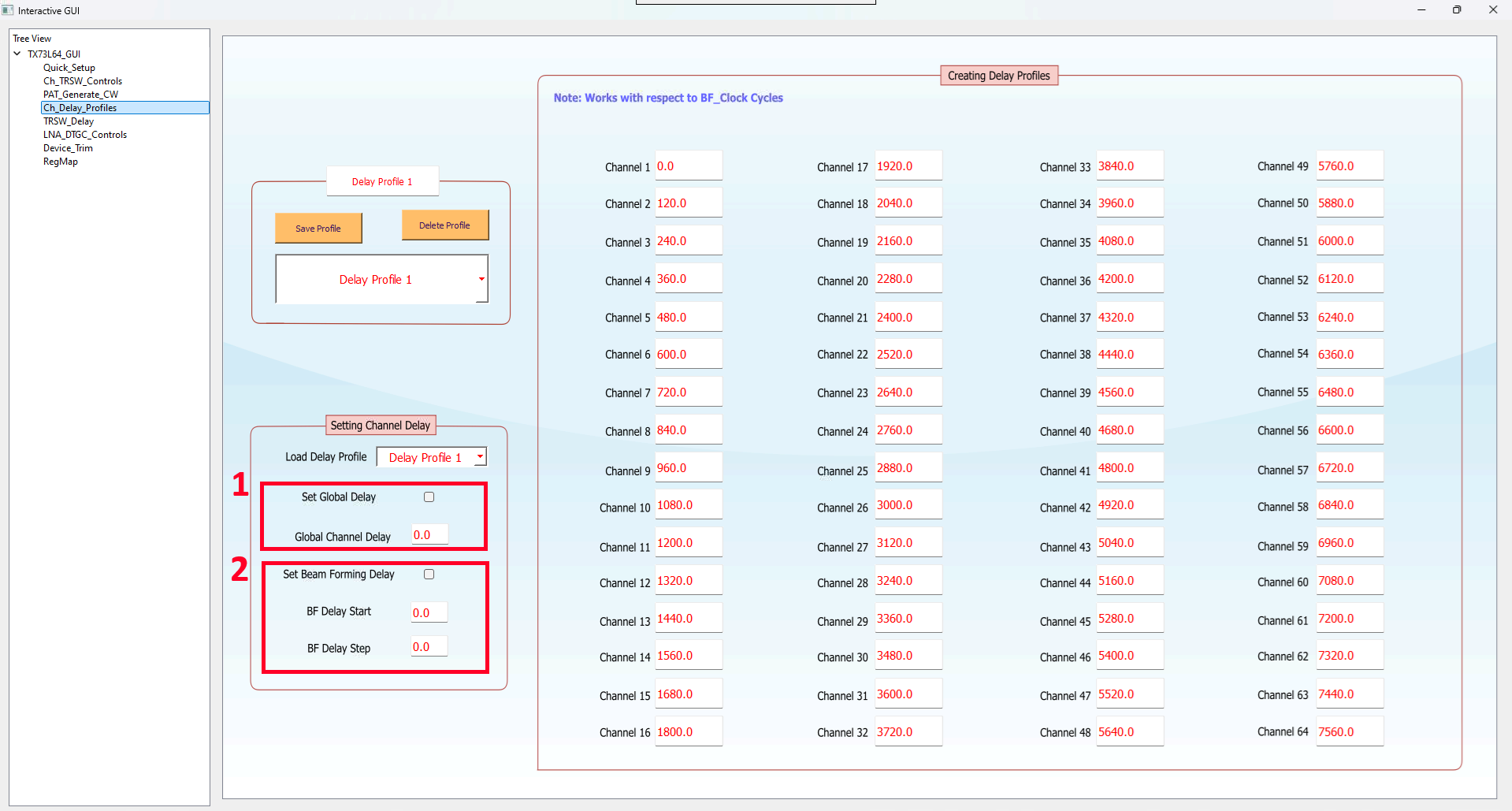Select Ch_TRSW_Controls tree item
1512x811 pixels.
coord(82,81)
